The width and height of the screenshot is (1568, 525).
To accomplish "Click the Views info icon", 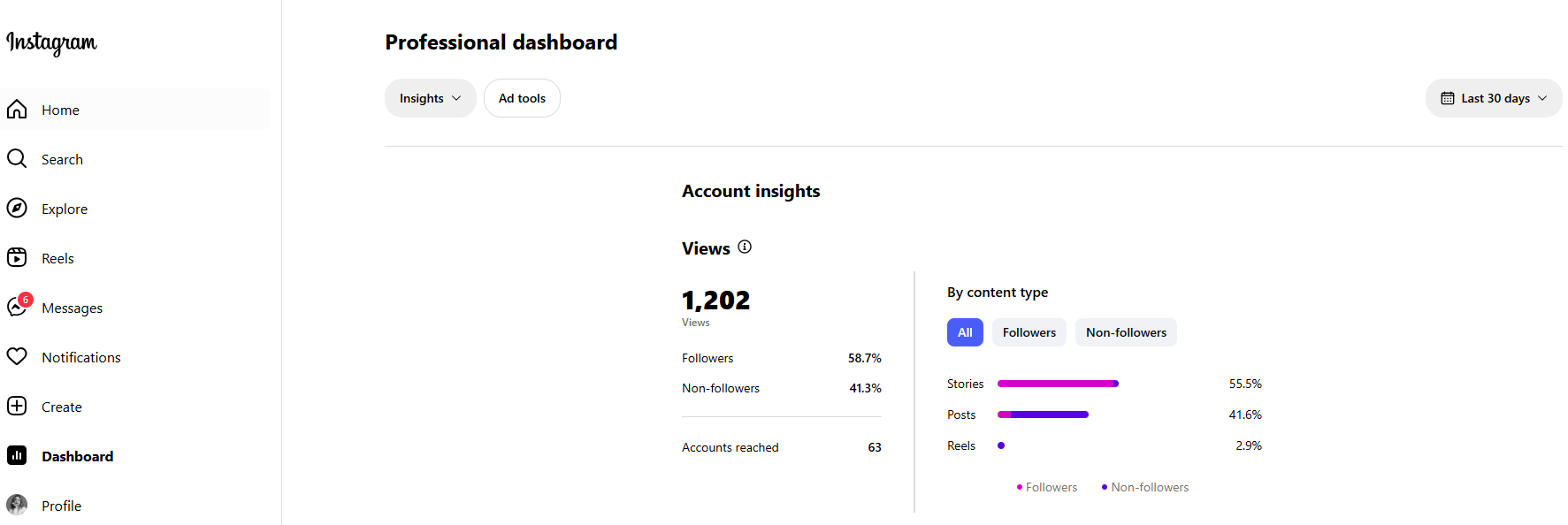I will [x=745, y=247].
